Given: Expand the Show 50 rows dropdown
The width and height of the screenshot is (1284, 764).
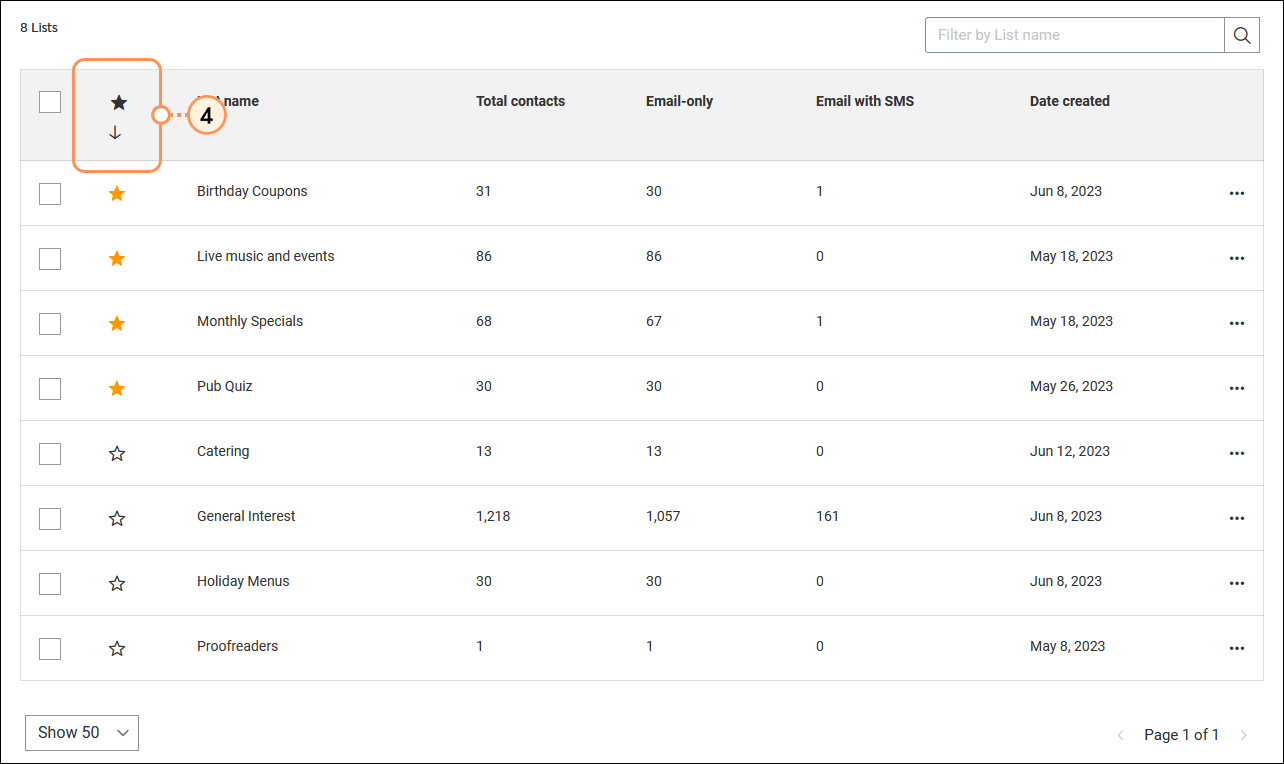Looking at the screenshot, I should (82, 733).
